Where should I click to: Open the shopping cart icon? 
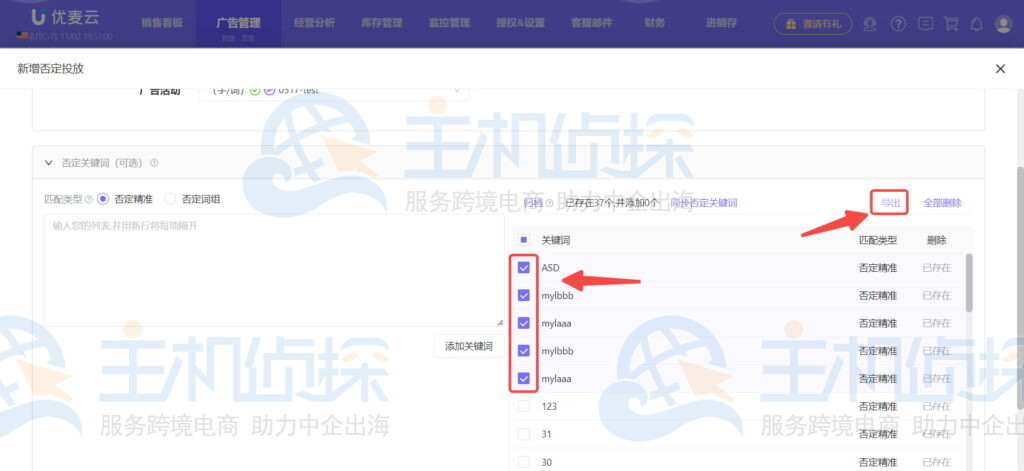point(951,23)
